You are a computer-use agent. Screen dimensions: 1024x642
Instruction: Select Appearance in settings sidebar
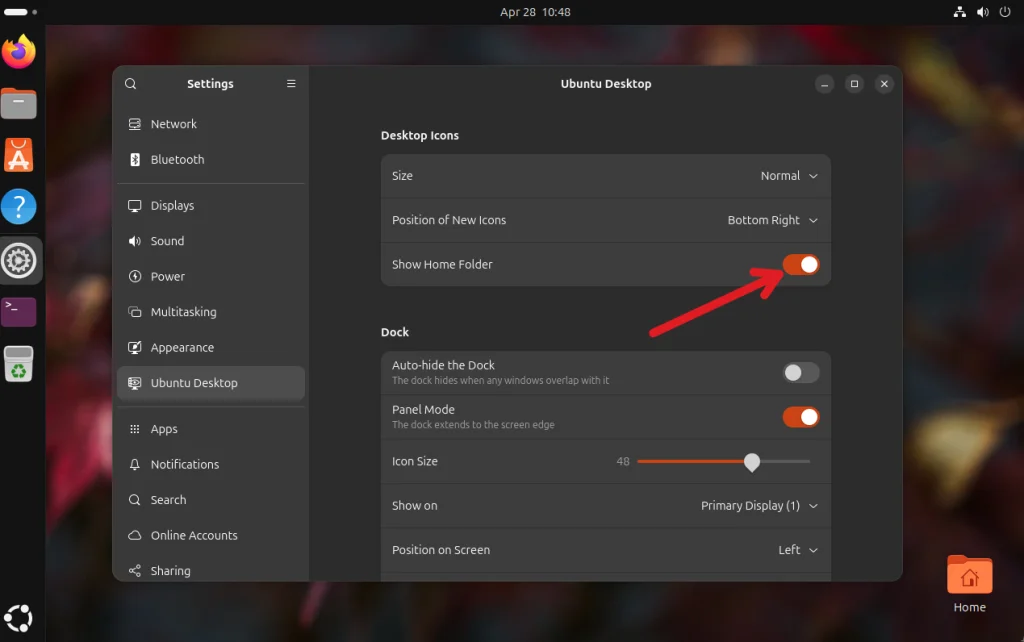[211, 347]
